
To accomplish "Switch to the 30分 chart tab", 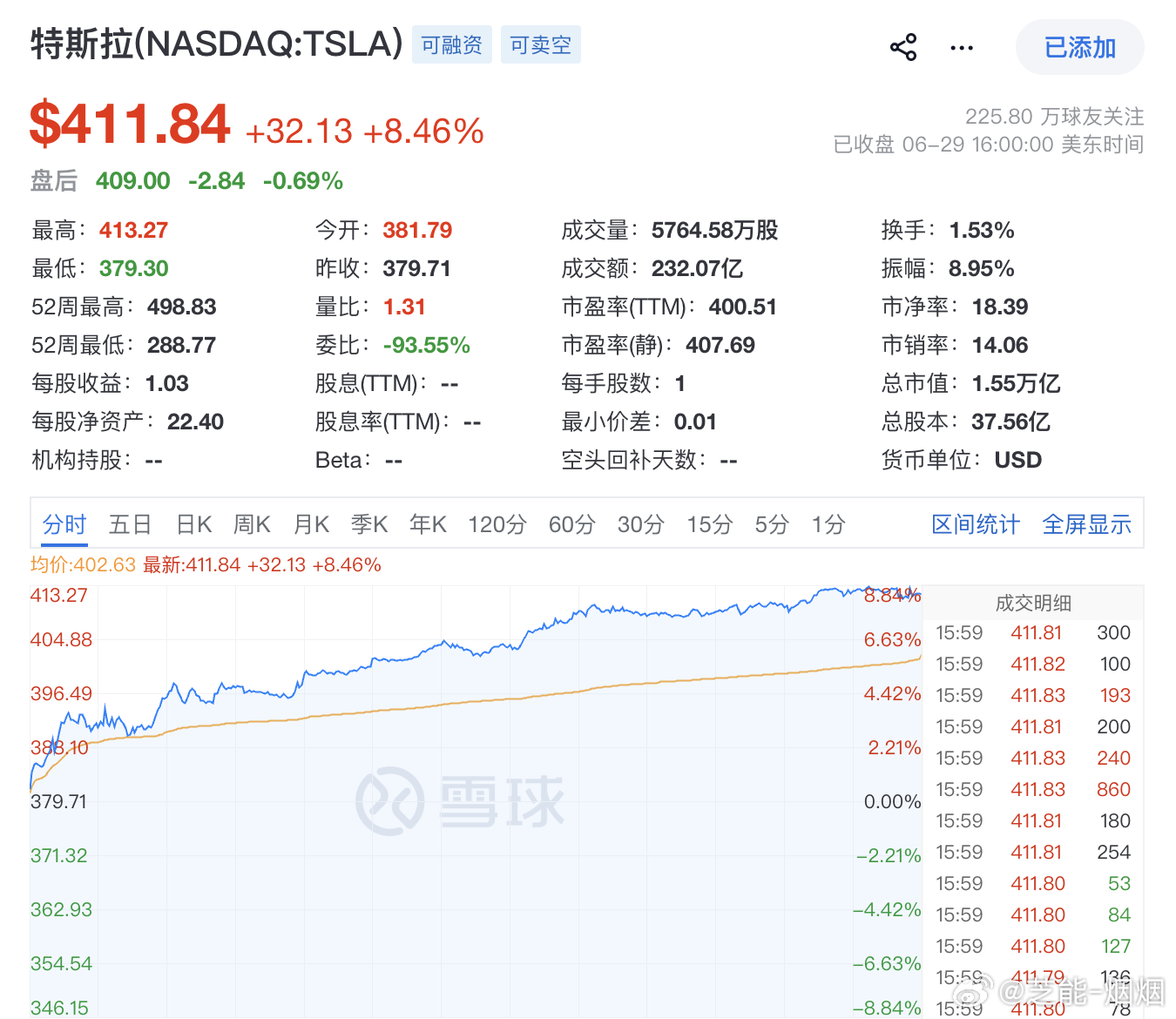I will click(641, 524).
